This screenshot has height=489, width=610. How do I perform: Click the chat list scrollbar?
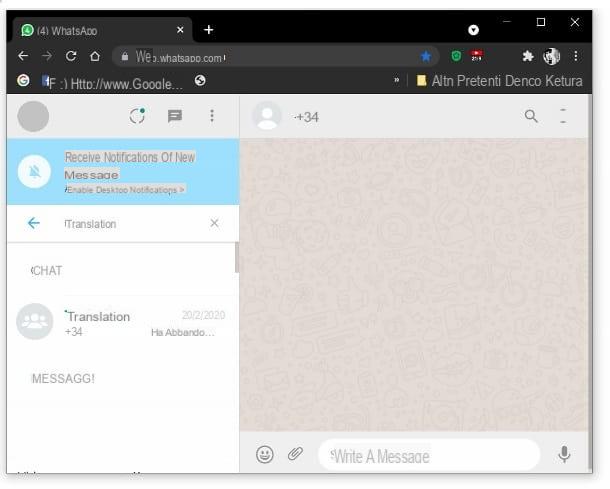point(237,258)
